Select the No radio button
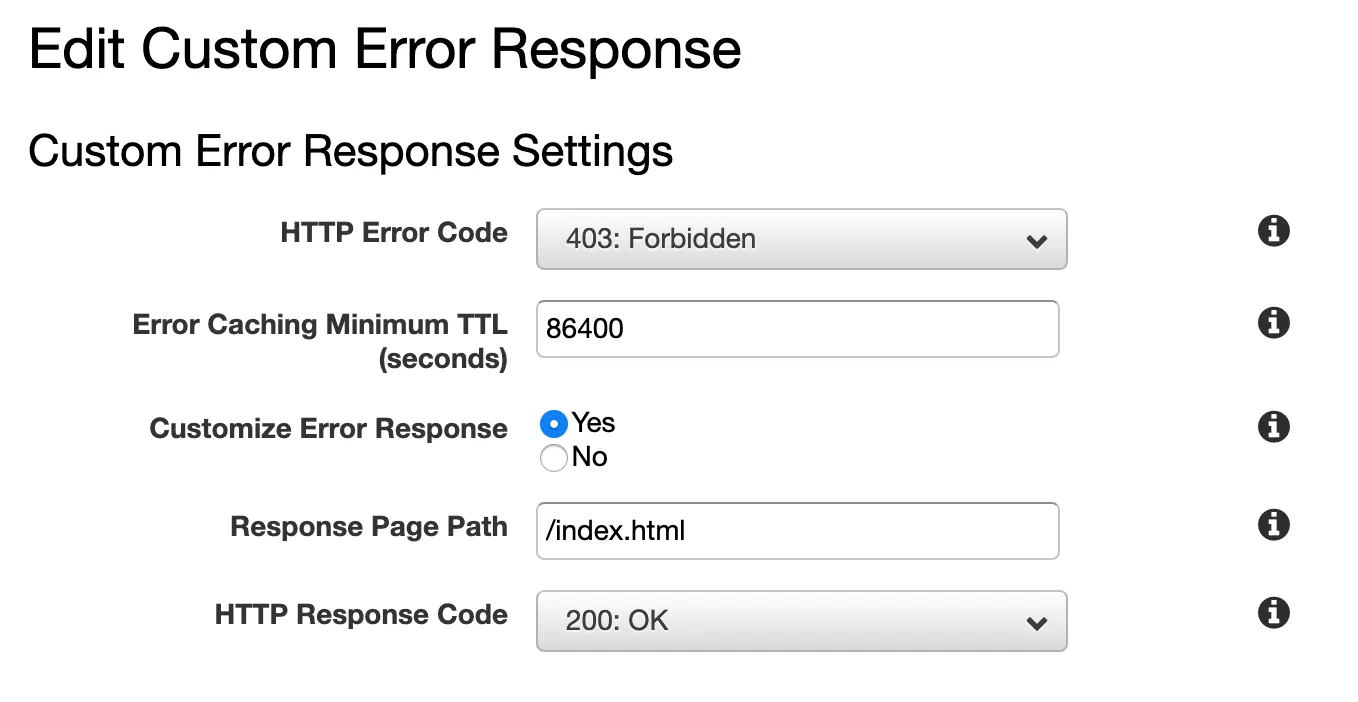1358x702 pixels. pos(553,458)
